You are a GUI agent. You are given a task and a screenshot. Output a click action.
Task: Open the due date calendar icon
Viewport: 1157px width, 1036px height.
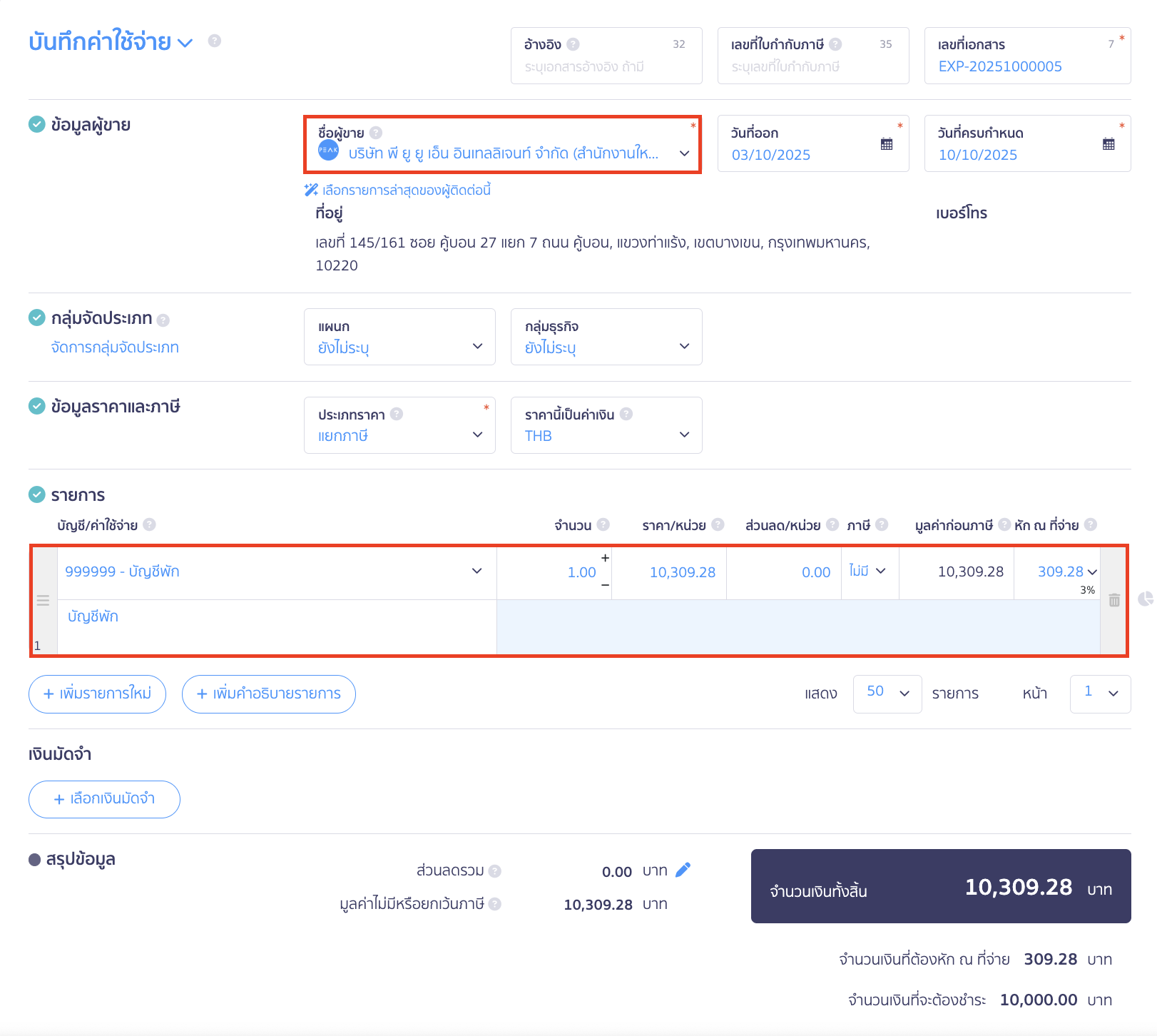pyautogui.click(x=1108, y=144)
